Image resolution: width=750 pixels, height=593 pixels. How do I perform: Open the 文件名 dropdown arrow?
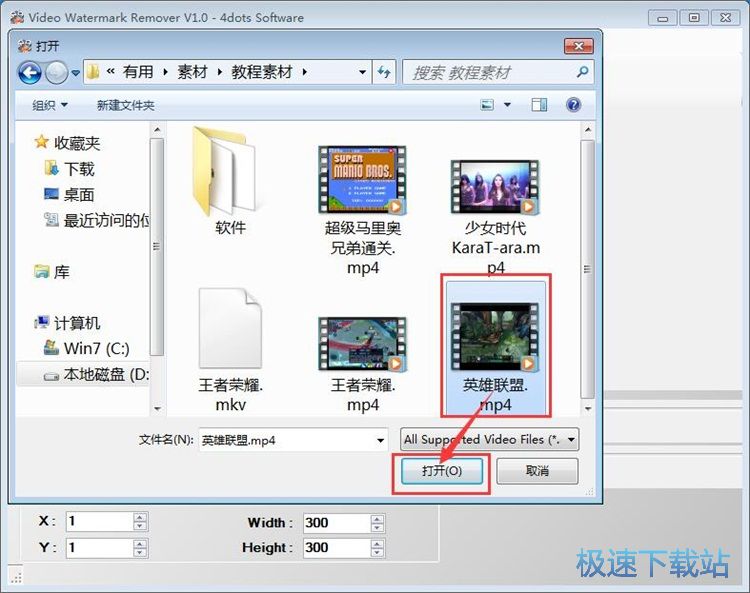coord(380,440)
